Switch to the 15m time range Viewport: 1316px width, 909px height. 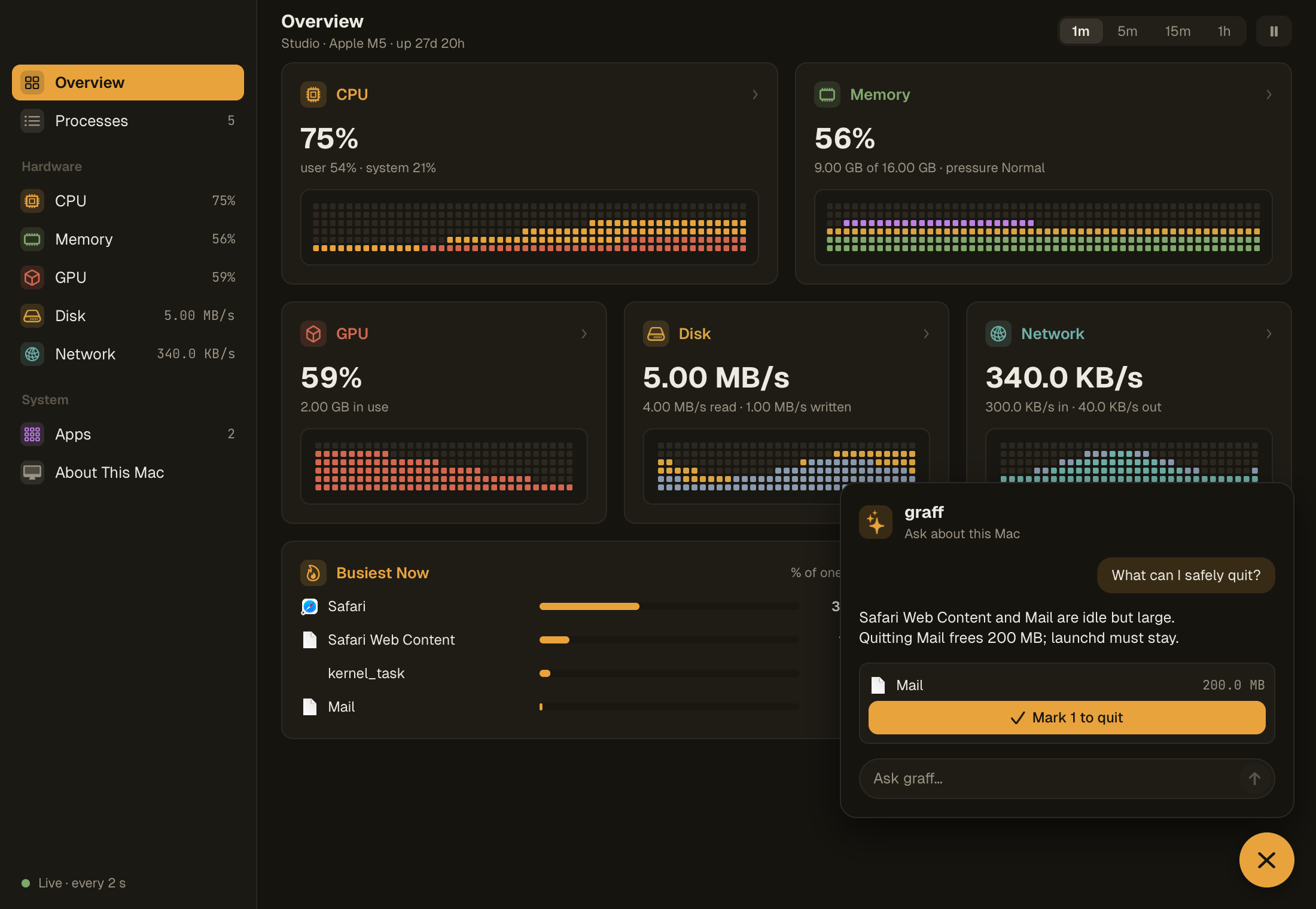pos(1178,31)
